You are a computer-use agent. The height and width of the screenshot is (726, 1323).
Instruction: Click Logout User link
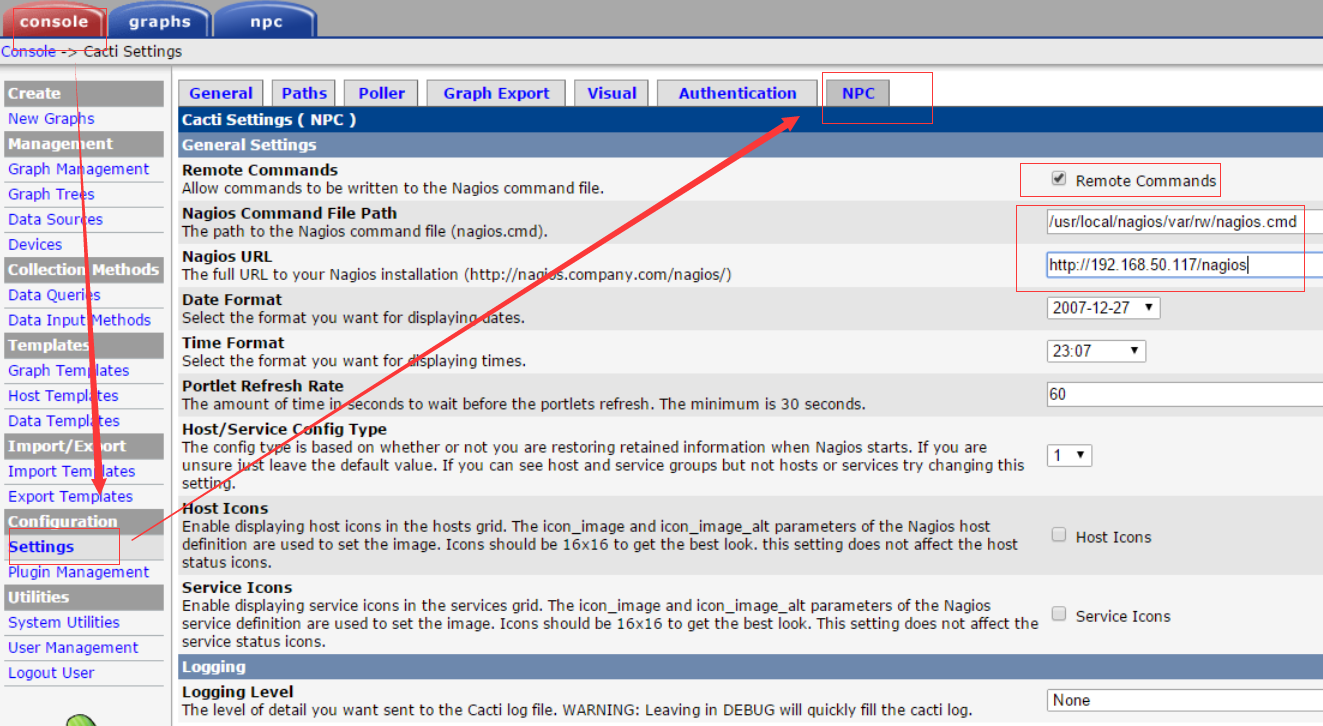point(51,673)
